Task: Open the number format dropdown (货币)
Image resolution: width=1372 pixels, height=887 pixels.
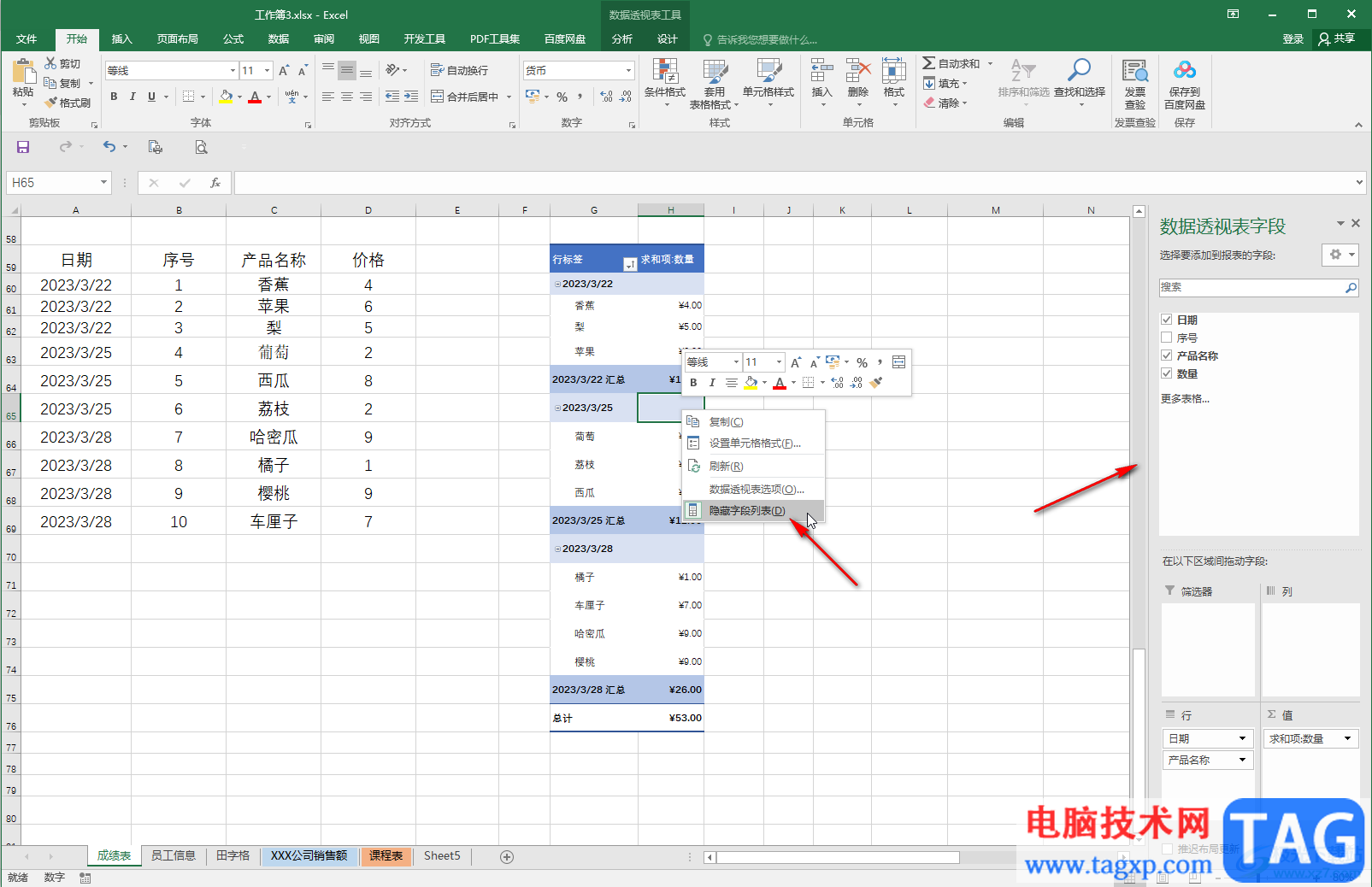Action: click(628, 70)
